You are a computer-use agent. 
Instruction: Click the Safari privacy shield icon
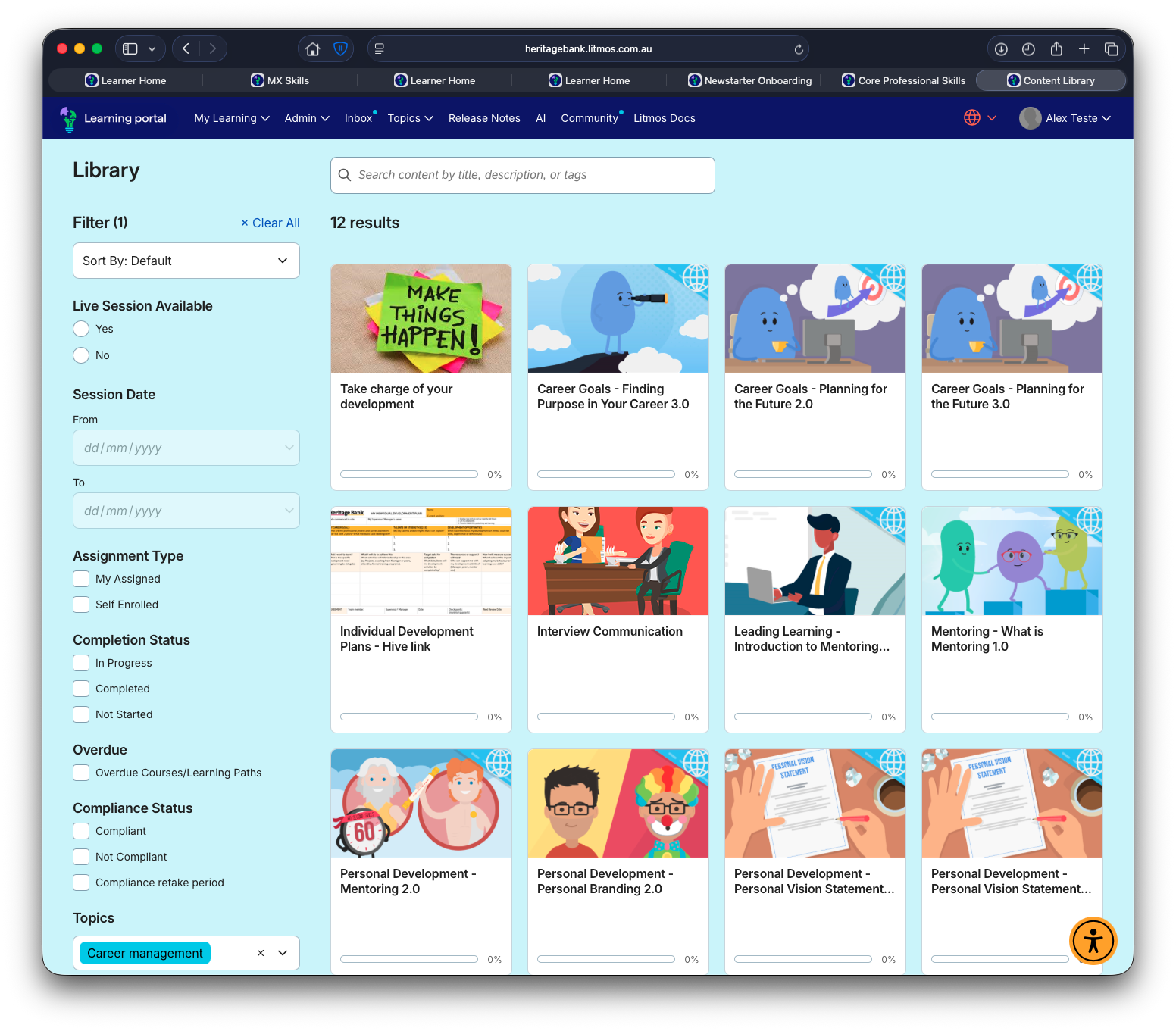340,48
